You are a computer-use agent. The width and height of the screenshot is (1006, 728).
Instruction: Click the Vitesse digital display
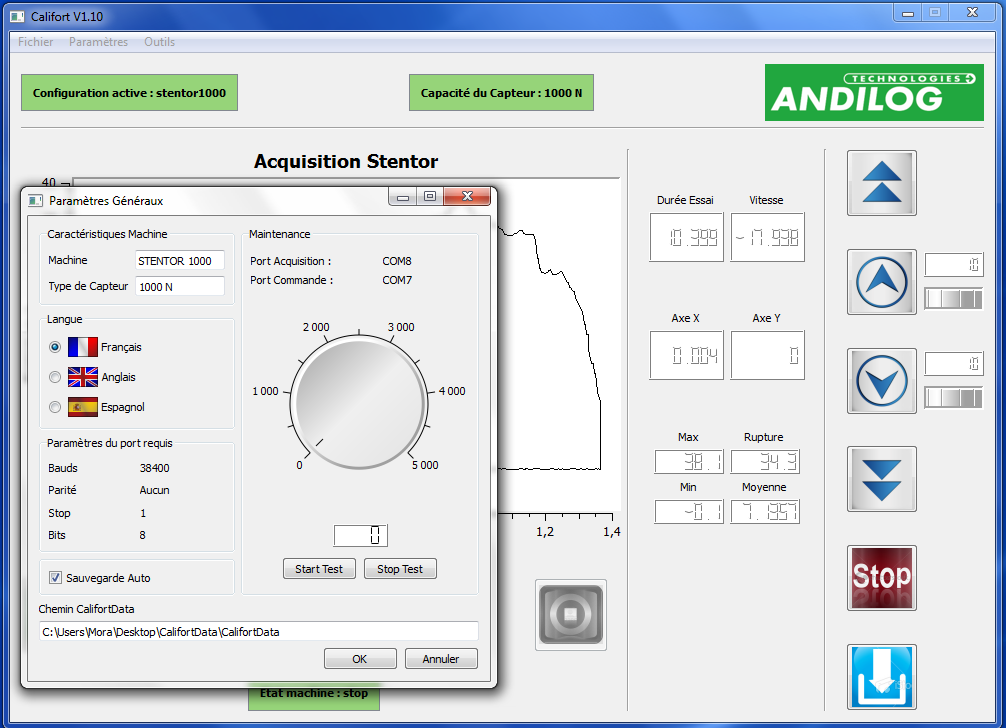click(767, 237)
